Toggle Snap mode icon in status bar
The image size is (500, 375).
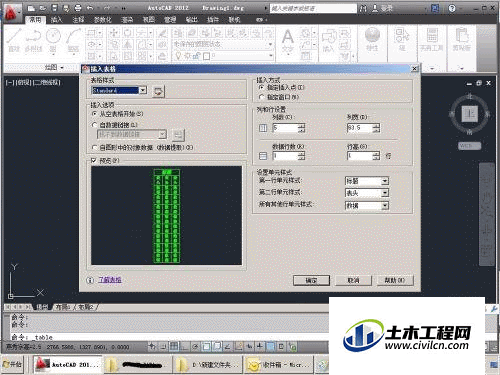click(163, 347)
